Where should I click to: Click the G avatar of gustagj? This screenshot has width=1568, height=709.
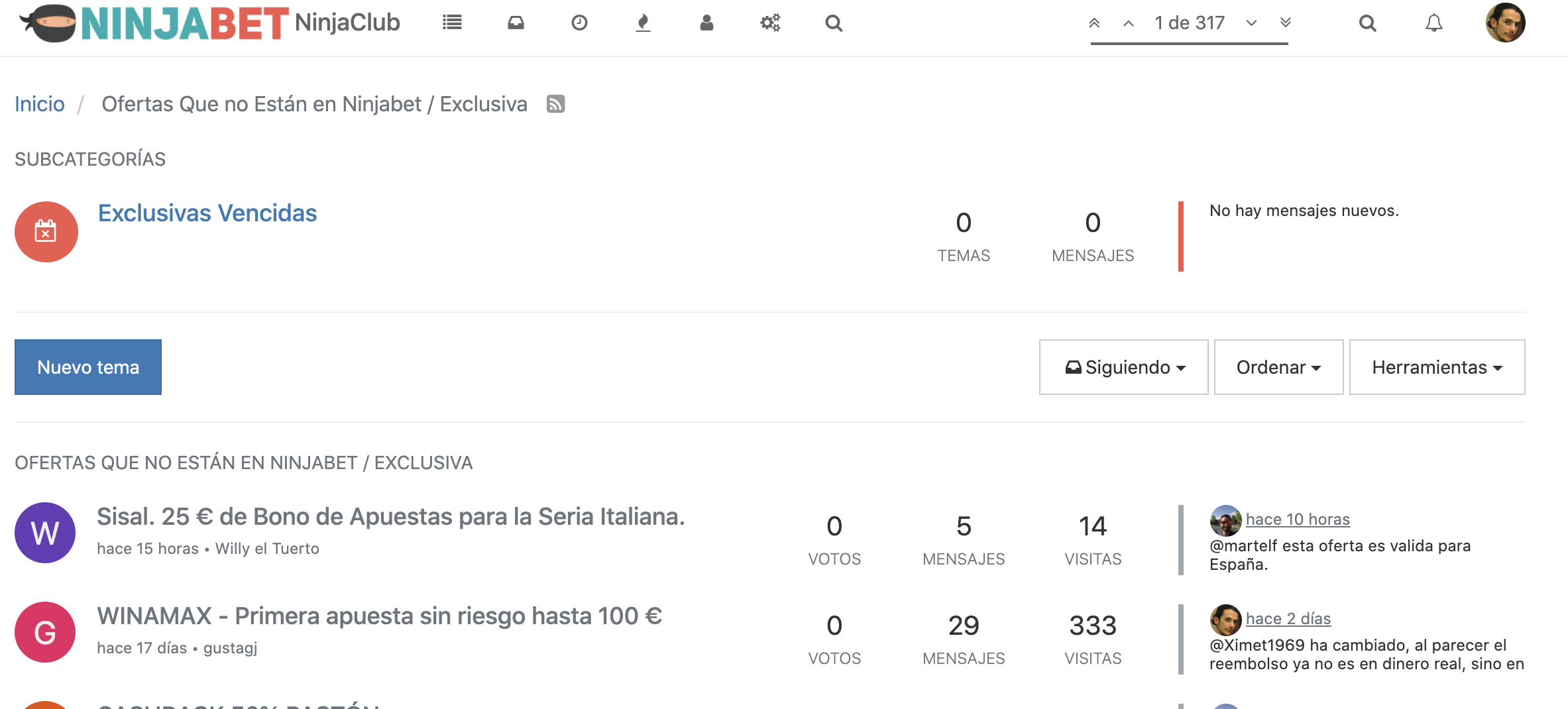coord(45,632)
